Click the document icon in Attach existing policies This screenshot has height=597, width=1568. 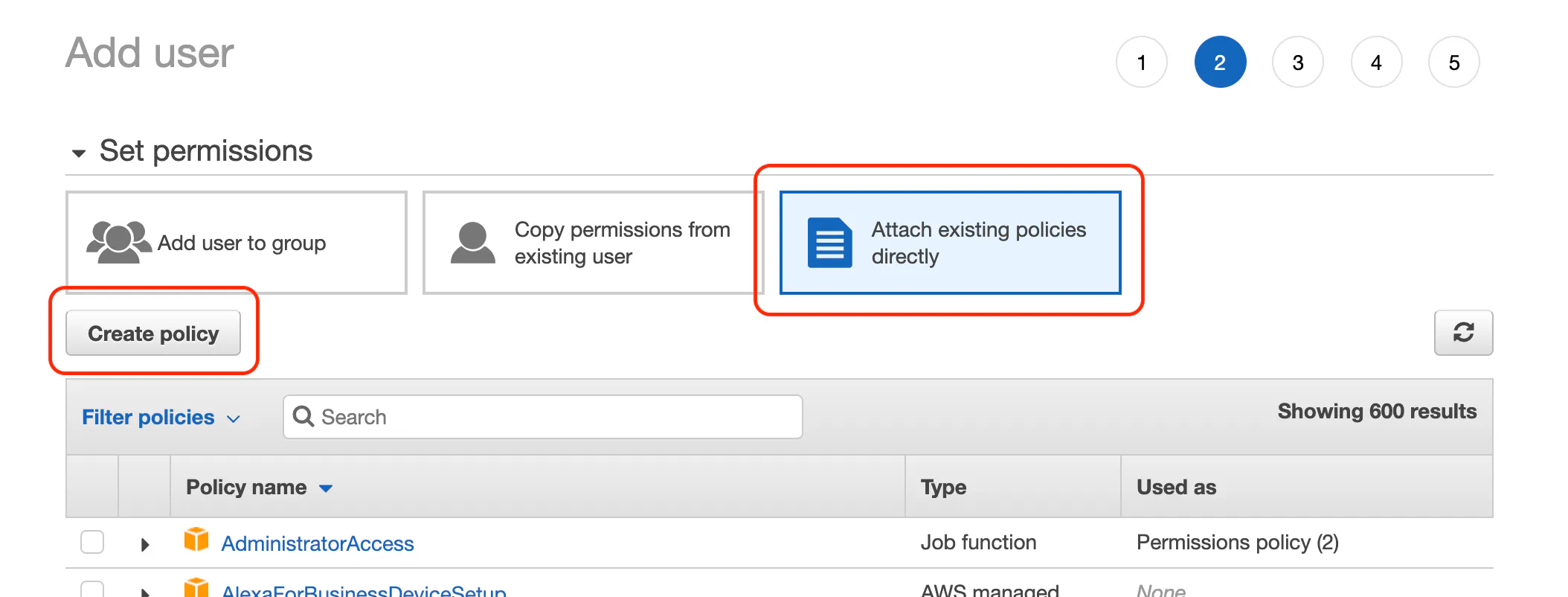[x=830, y=243]
